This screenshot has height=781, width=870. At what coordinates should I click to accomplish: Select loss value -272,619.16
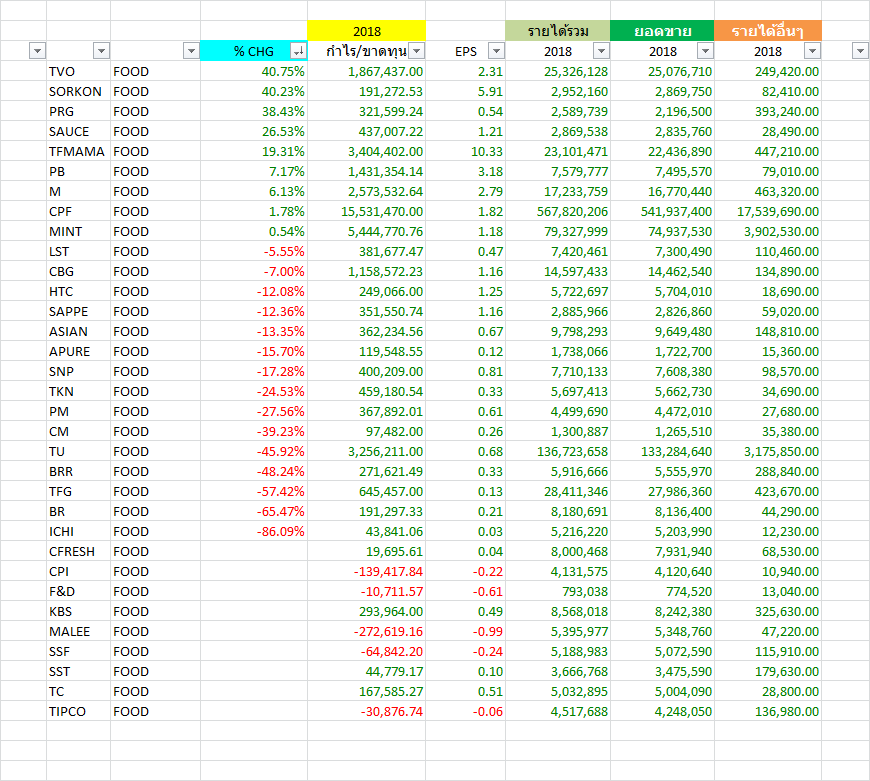[x=367, y=631]
